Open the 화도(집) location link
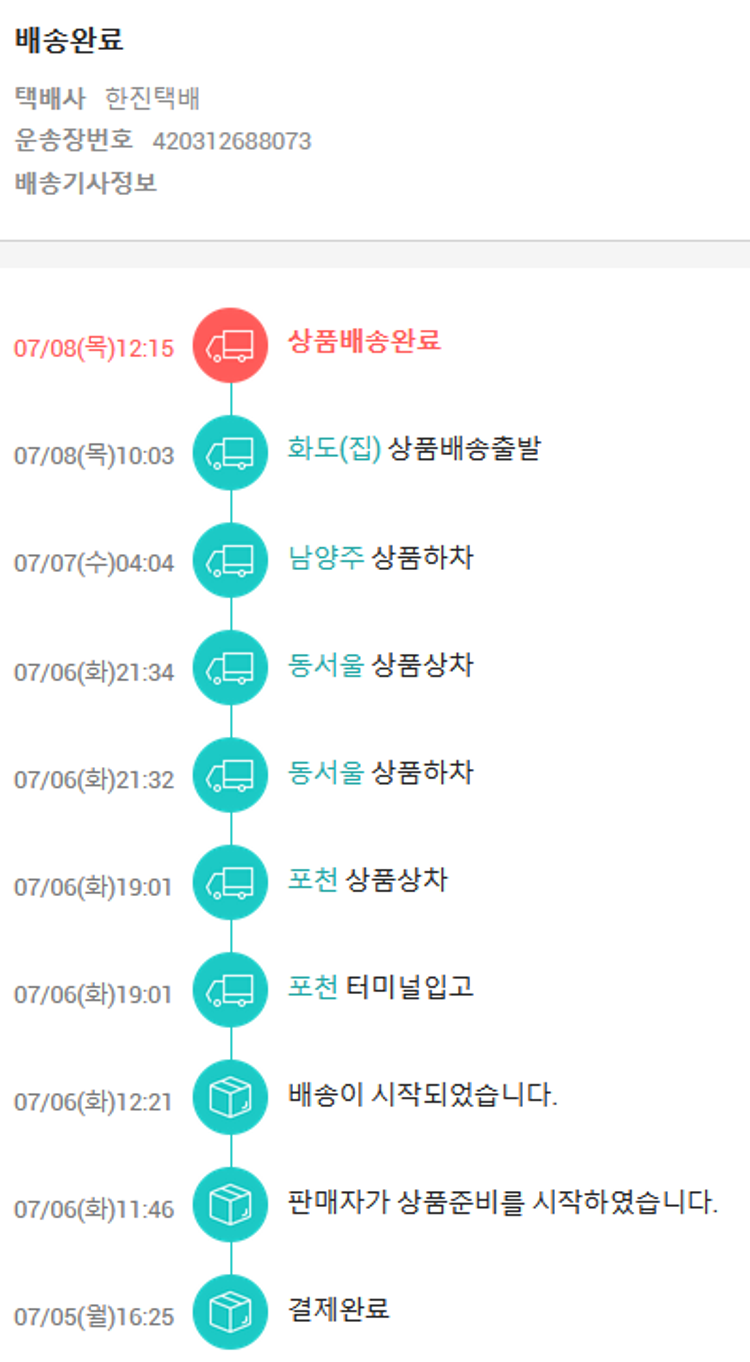 [x=335, y=449]
